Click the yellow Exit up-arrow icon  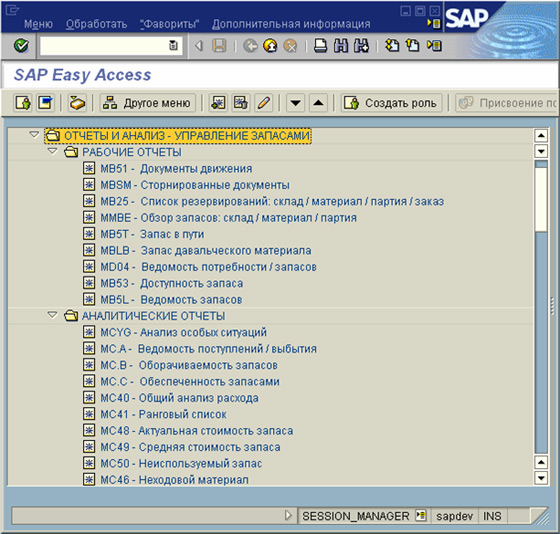point(270,46)
